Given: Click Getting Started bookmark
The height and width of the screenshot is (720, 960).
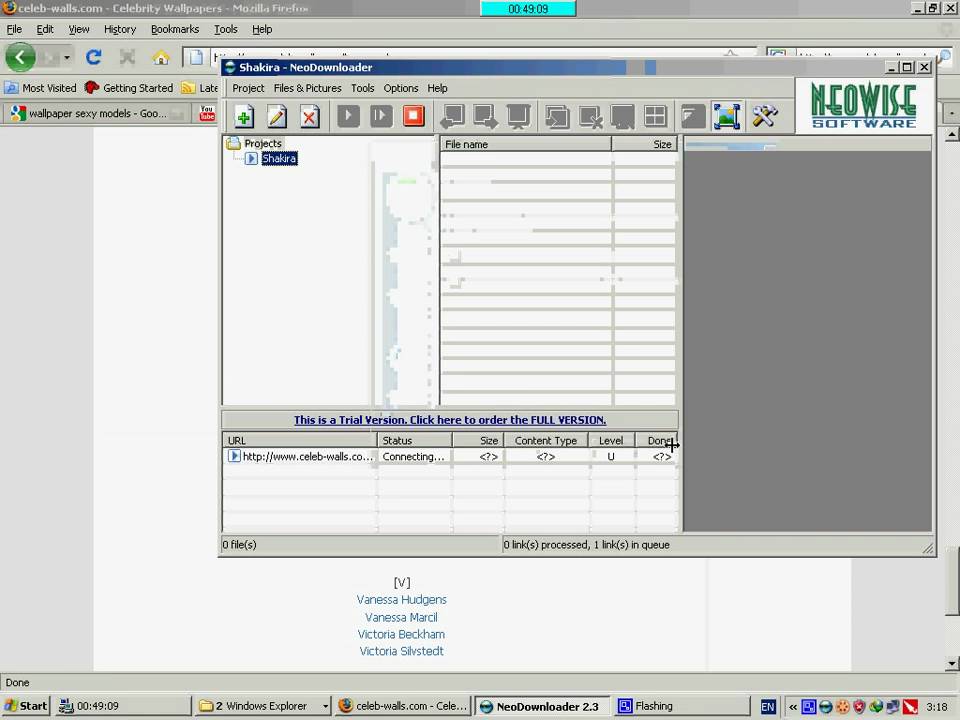Looking at the screenshot, I should click(129, 88).
